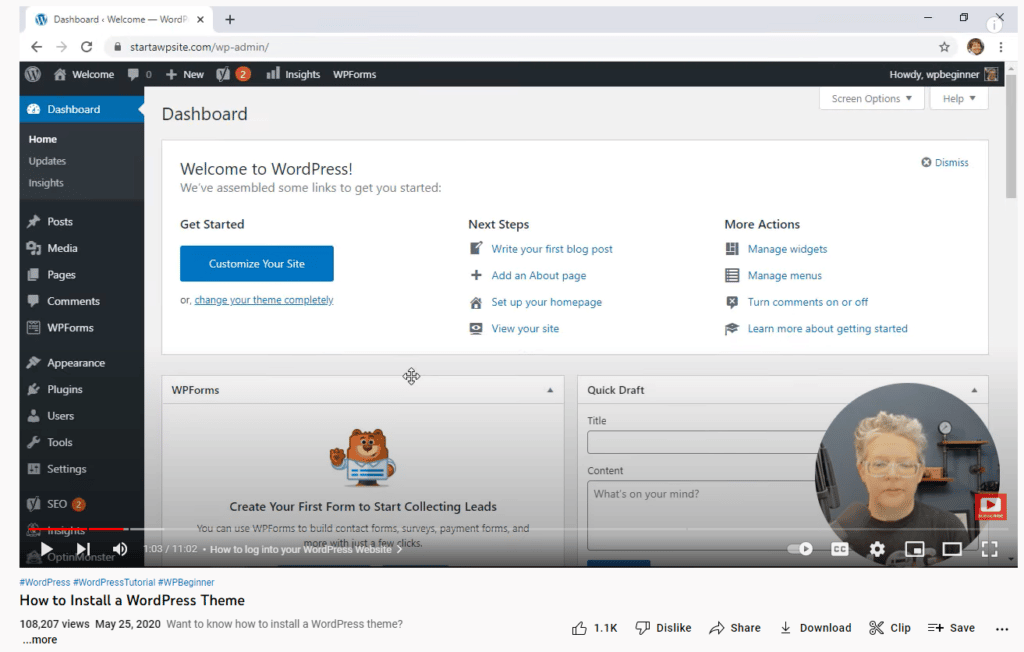Click the New plus item in admin bar
Viewport: 1024px width, 652px height.
[x=185, y=74]
